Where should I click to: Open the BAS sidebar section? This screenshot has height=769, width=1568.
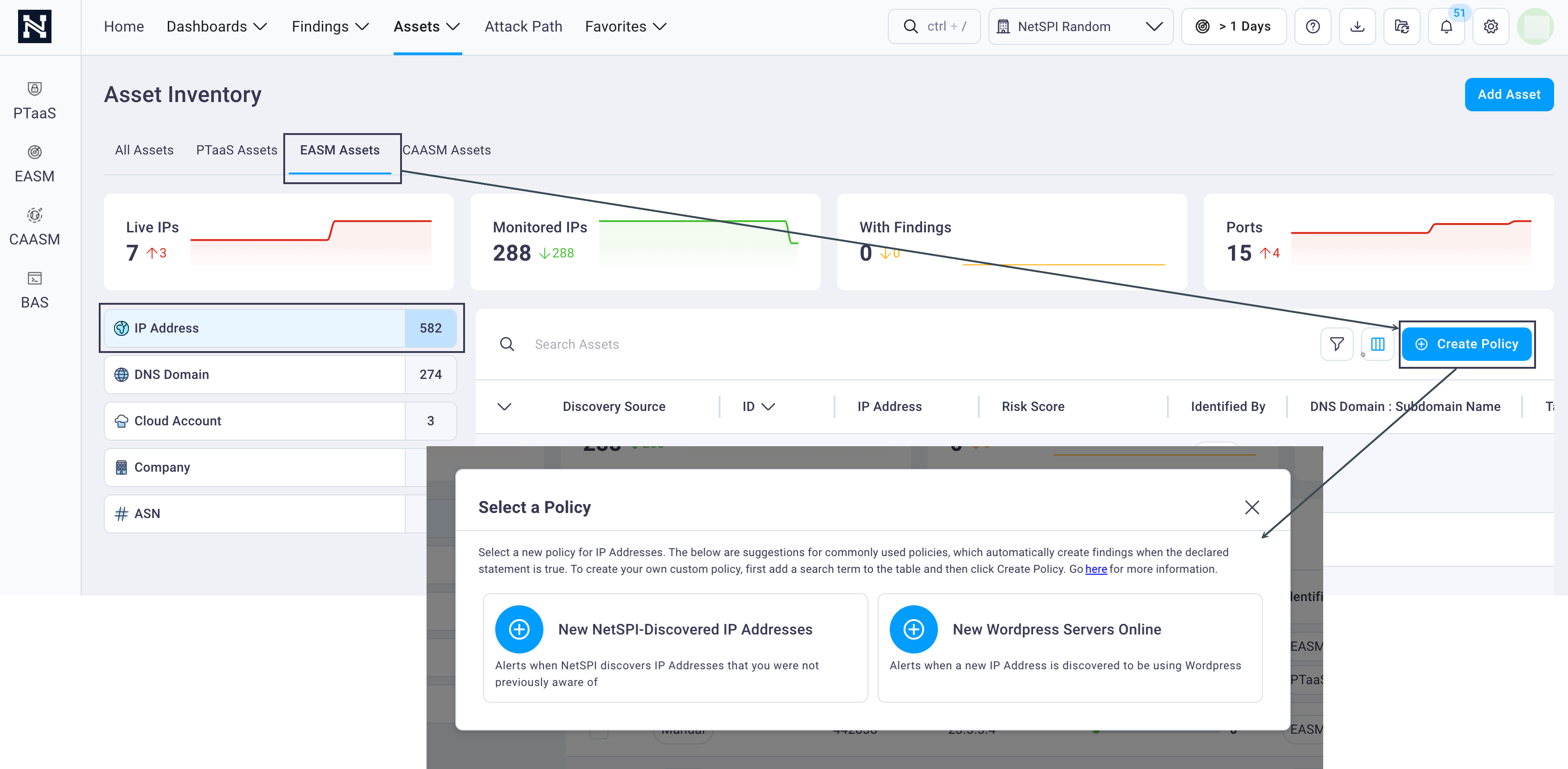pos(34,290)
